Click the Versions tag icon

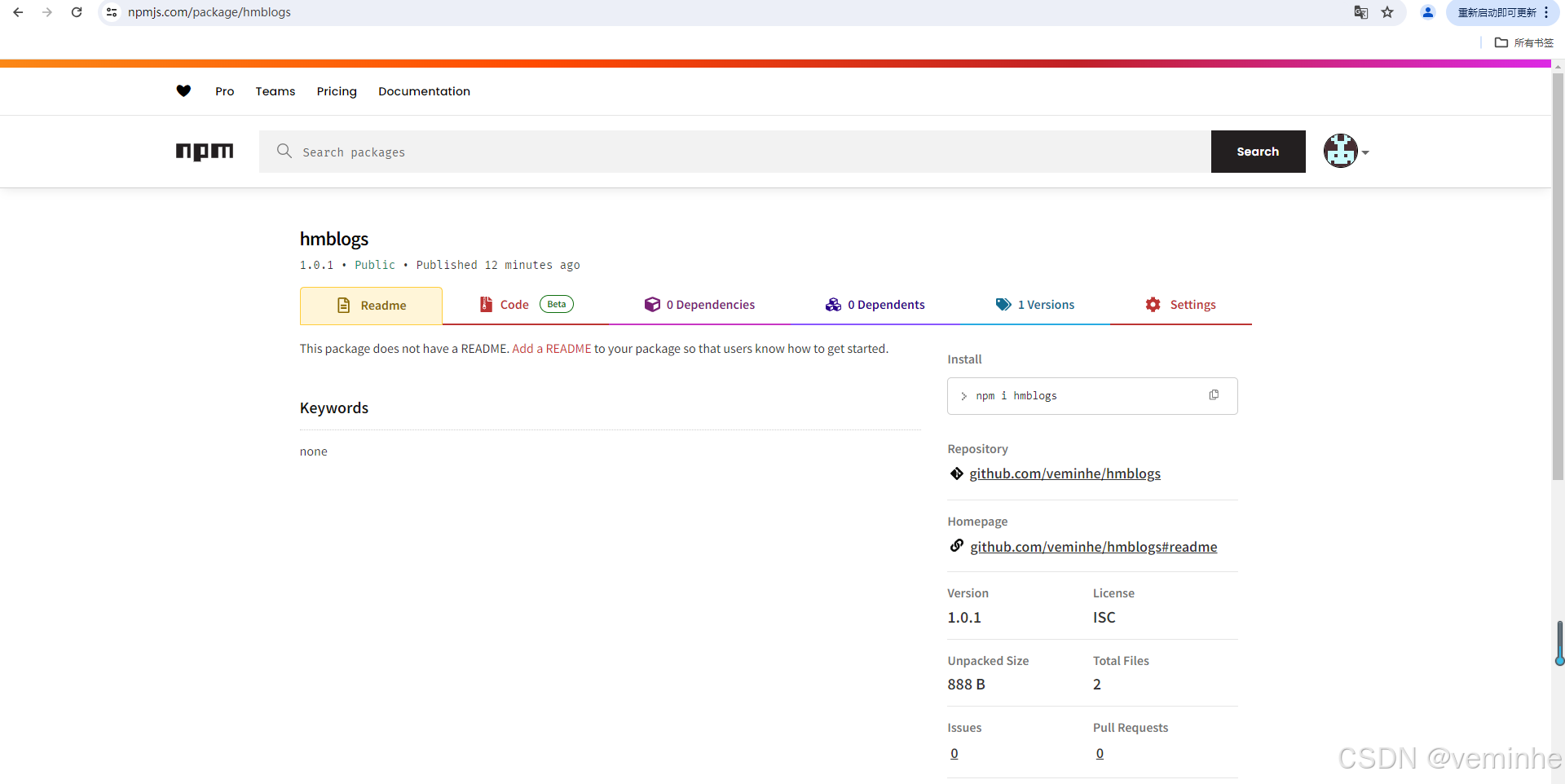point(1003,305)
